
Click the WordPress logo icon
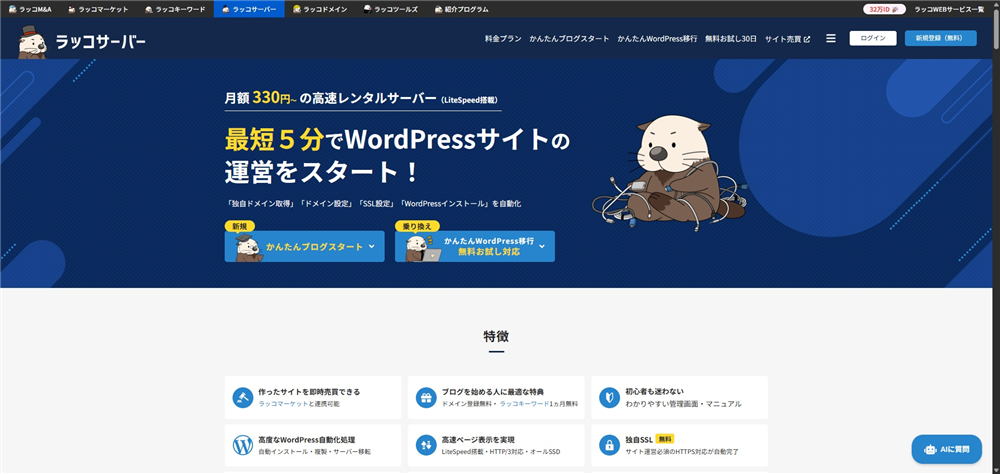(242, 445)
